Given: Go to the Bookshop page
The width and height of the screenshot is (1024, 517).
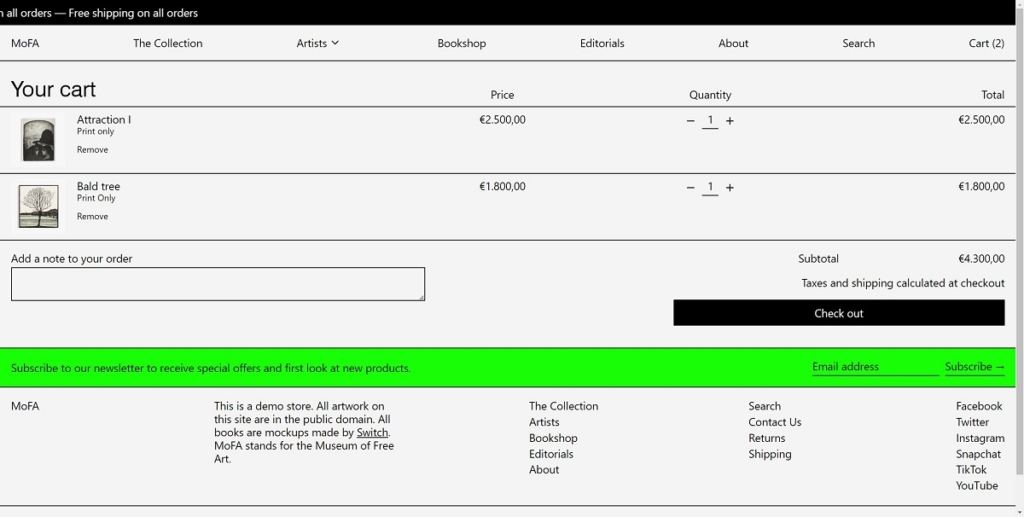Looking at the screenshot, I should click(461, 43).
